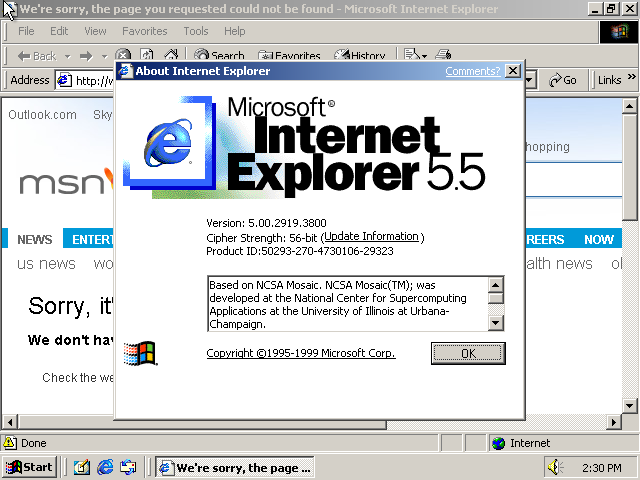Select the NEWS tab on the MSN page
The image size is (640, 480).
point(35,239)
